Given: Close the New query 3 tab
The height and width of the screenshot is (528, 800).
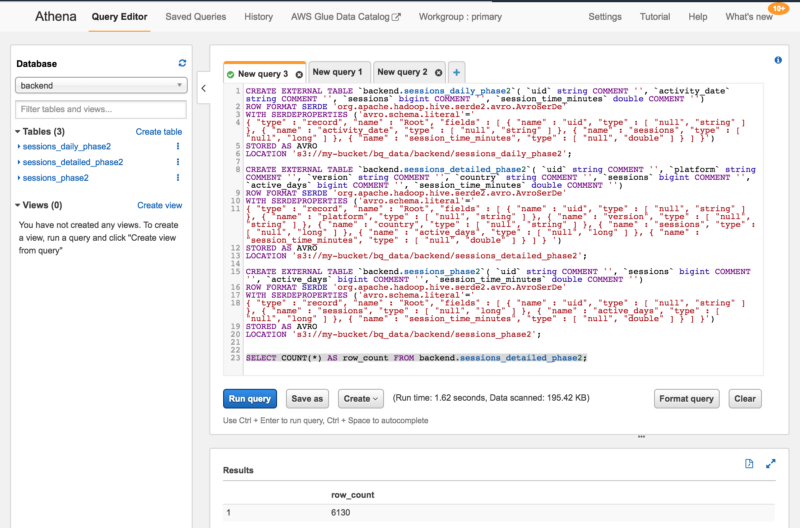Looking at the screenshot, I should coord(298,73).
